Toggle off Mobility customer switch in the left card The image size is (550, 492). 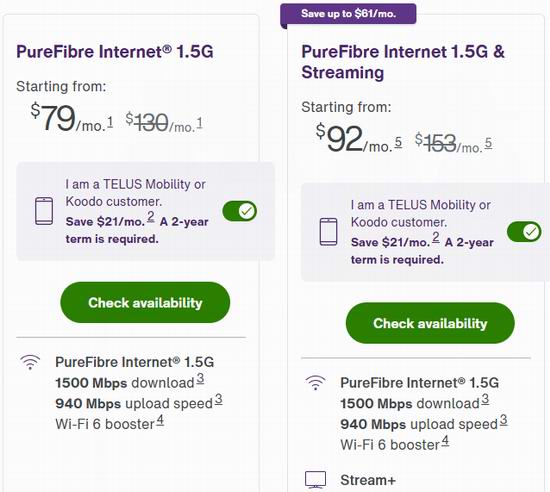(240, 211)
